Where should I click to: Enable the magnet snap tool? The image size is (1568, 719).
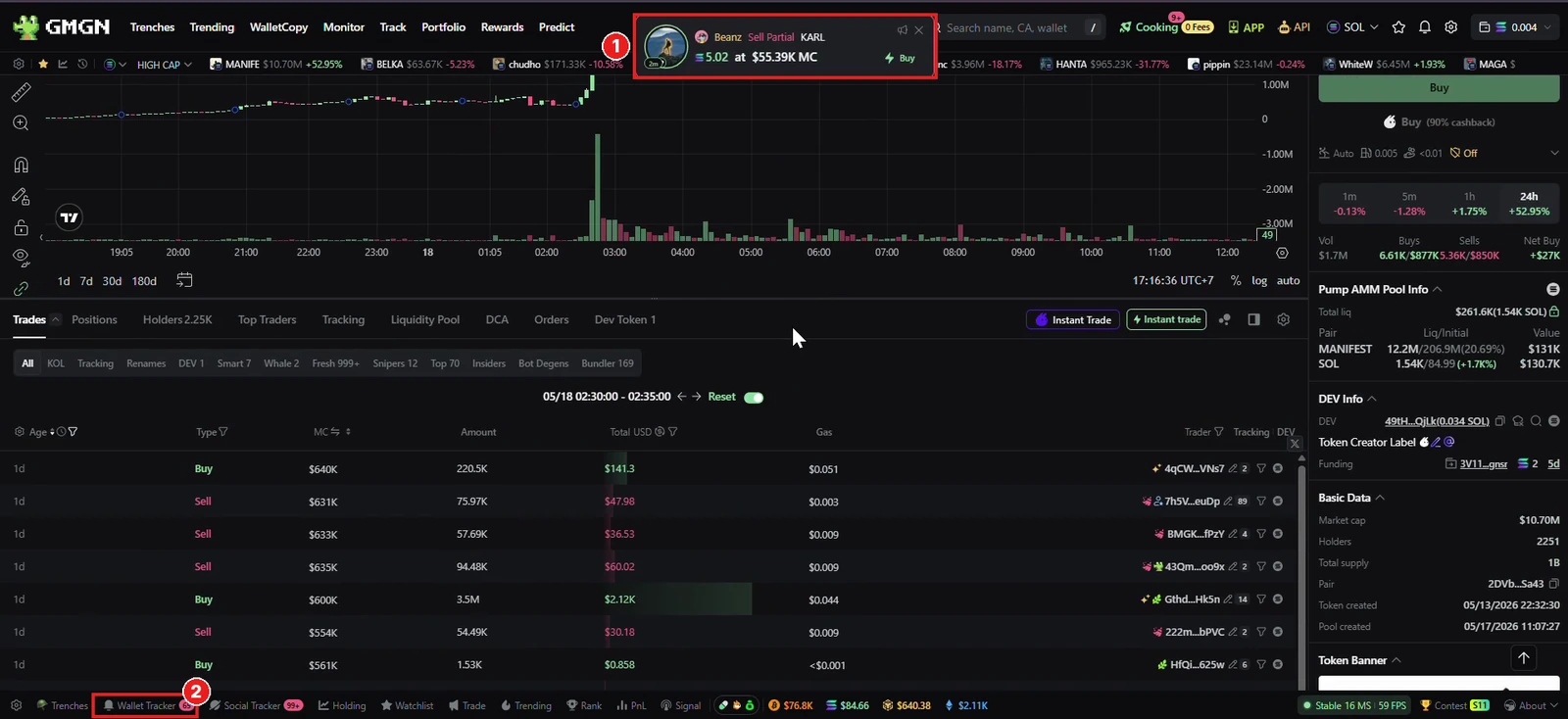[21, 165]
